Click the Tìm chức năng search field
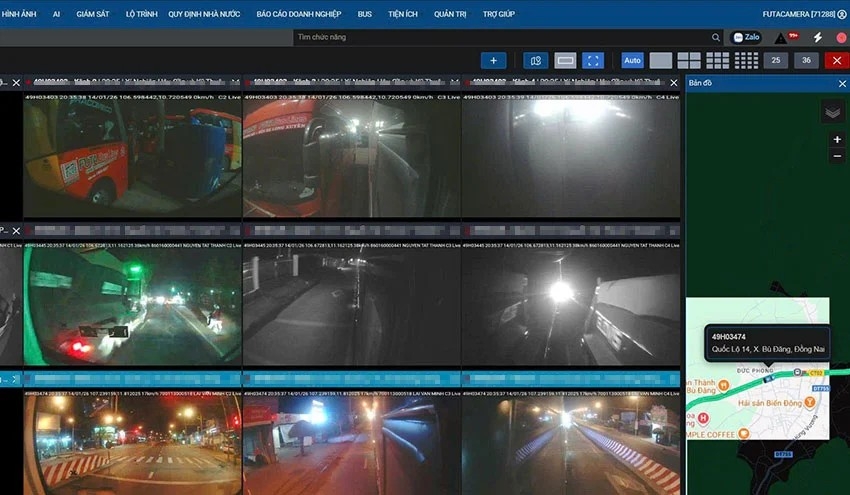850x495 pixels. pos(500,37)
